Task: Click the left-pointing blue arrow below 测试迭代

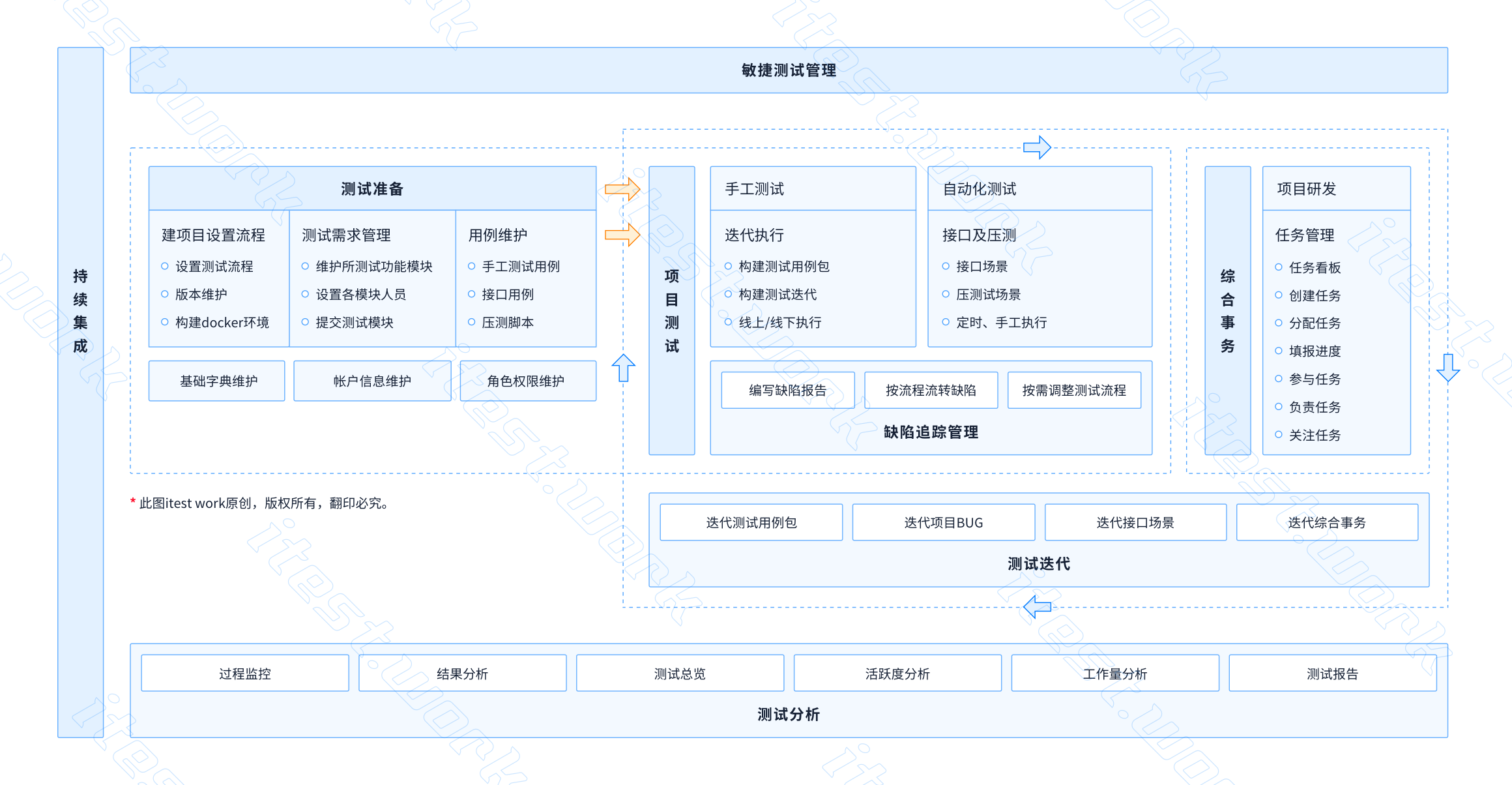Action: pos(1037,606)
